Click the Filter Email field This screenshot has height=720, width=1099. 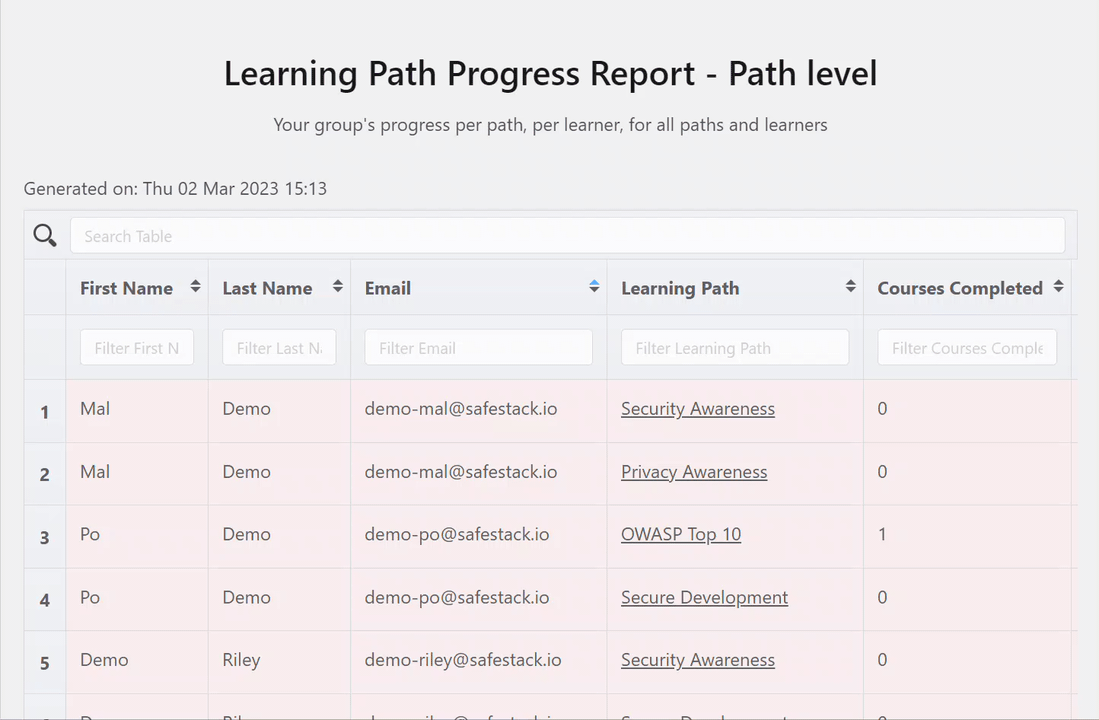[478, 347]
